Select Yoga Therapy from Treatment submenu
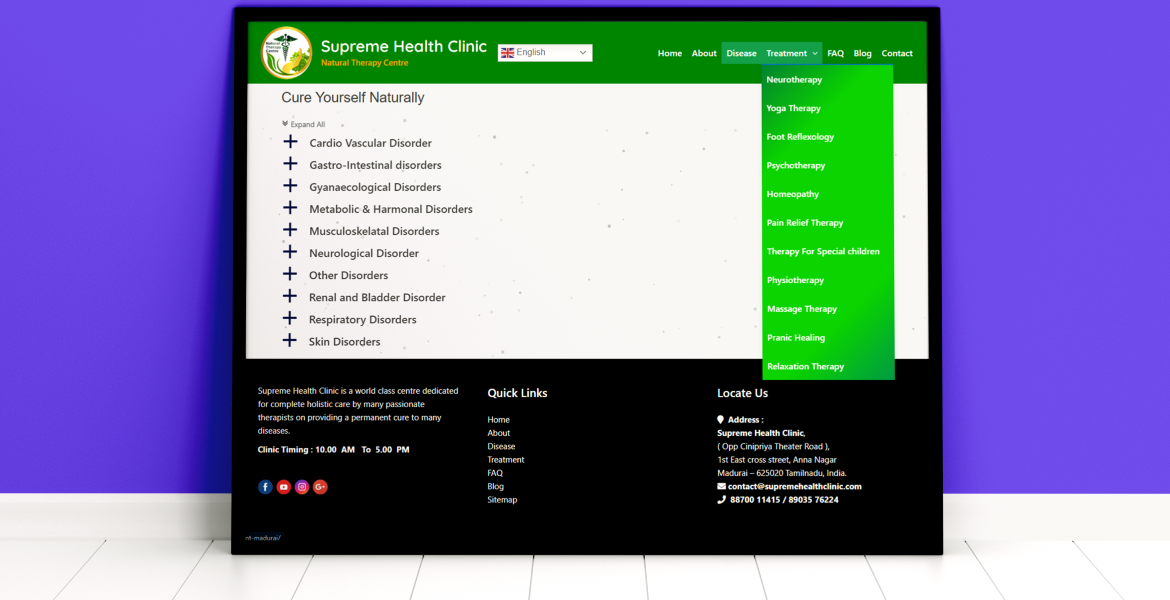Viewport: 1170px width, 600px height. coord(793,108)
